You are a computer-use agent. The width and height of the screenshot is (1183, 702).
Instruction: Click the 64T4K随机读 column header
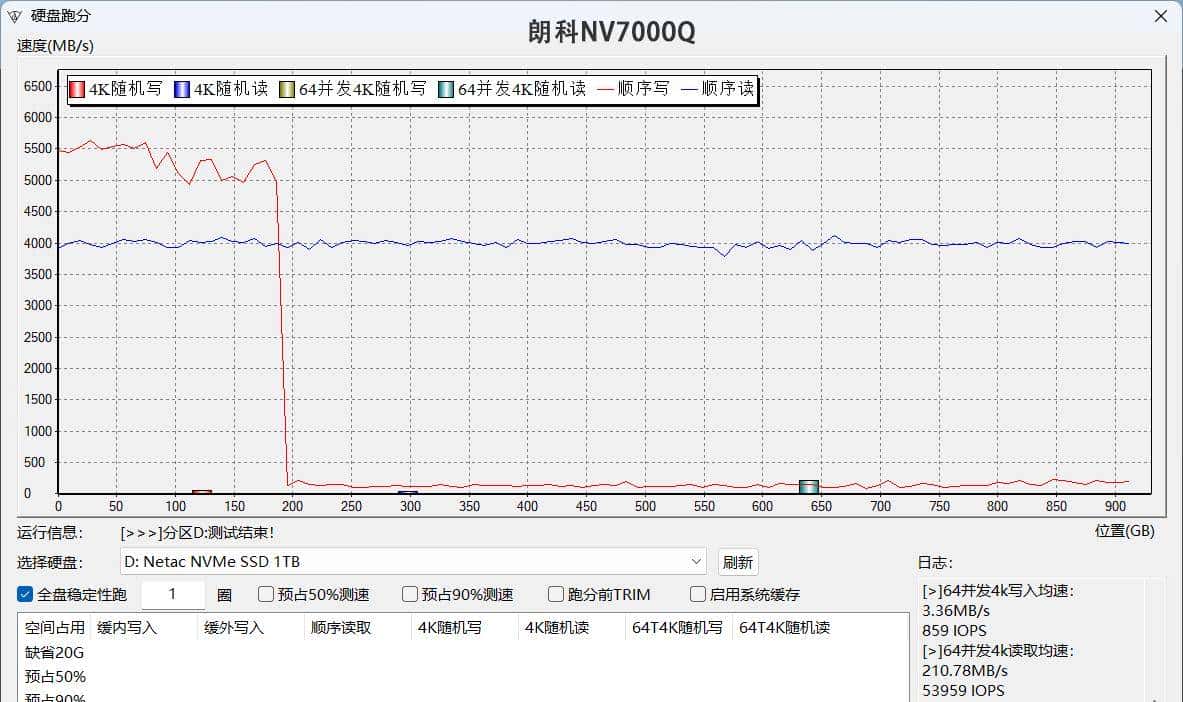coord(784,628)
